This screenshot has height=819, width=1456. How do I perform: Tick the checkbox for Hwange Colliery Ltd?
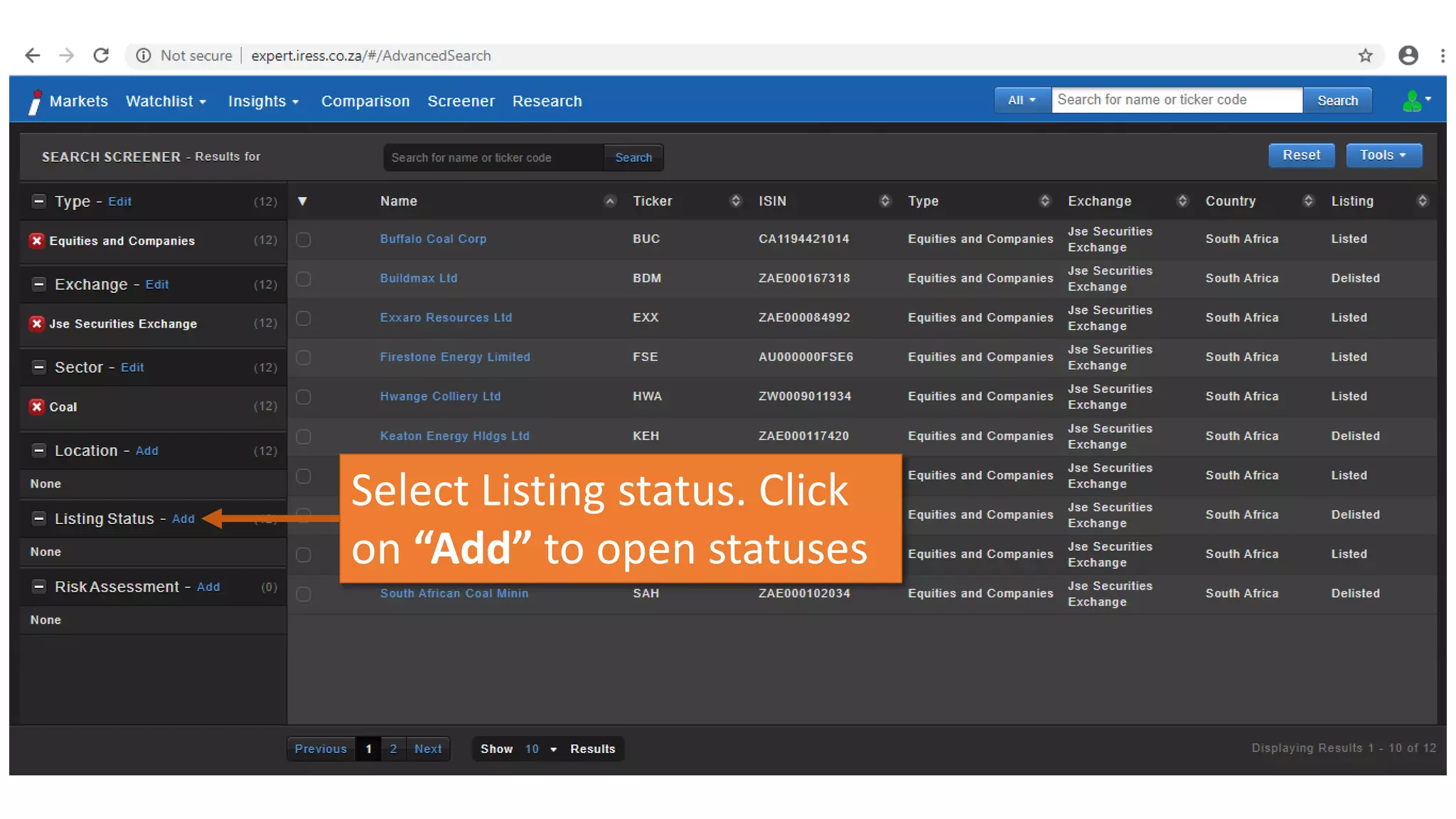coord(304,397)
